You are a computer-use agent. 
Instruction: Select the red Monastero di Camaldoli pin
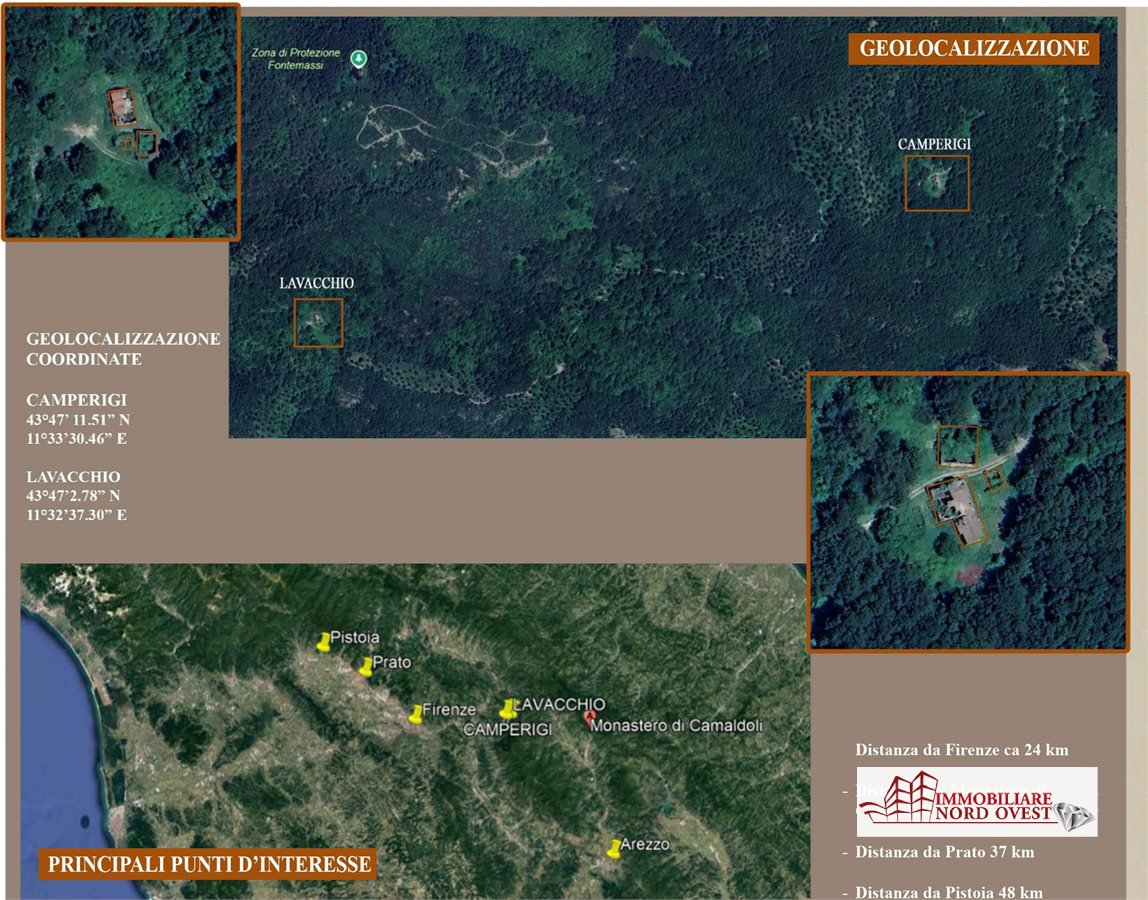590,718
